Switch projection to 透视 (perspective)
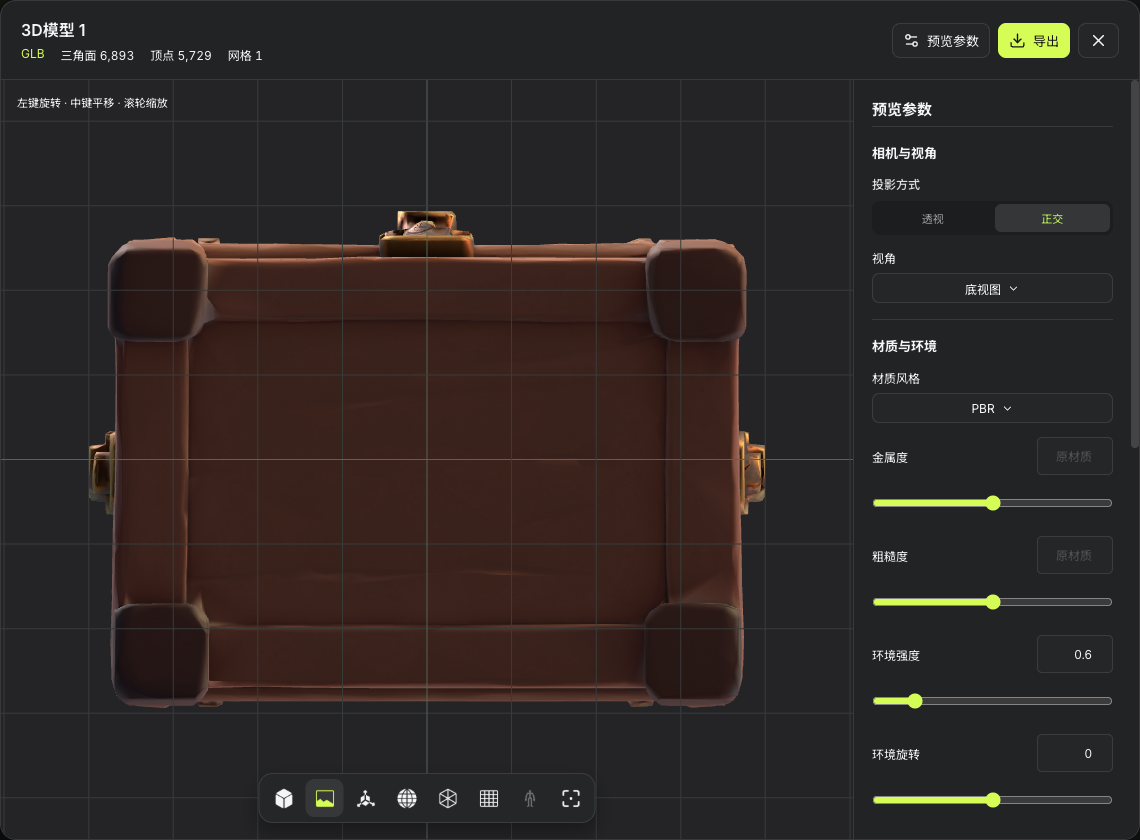 coord(933,219)
